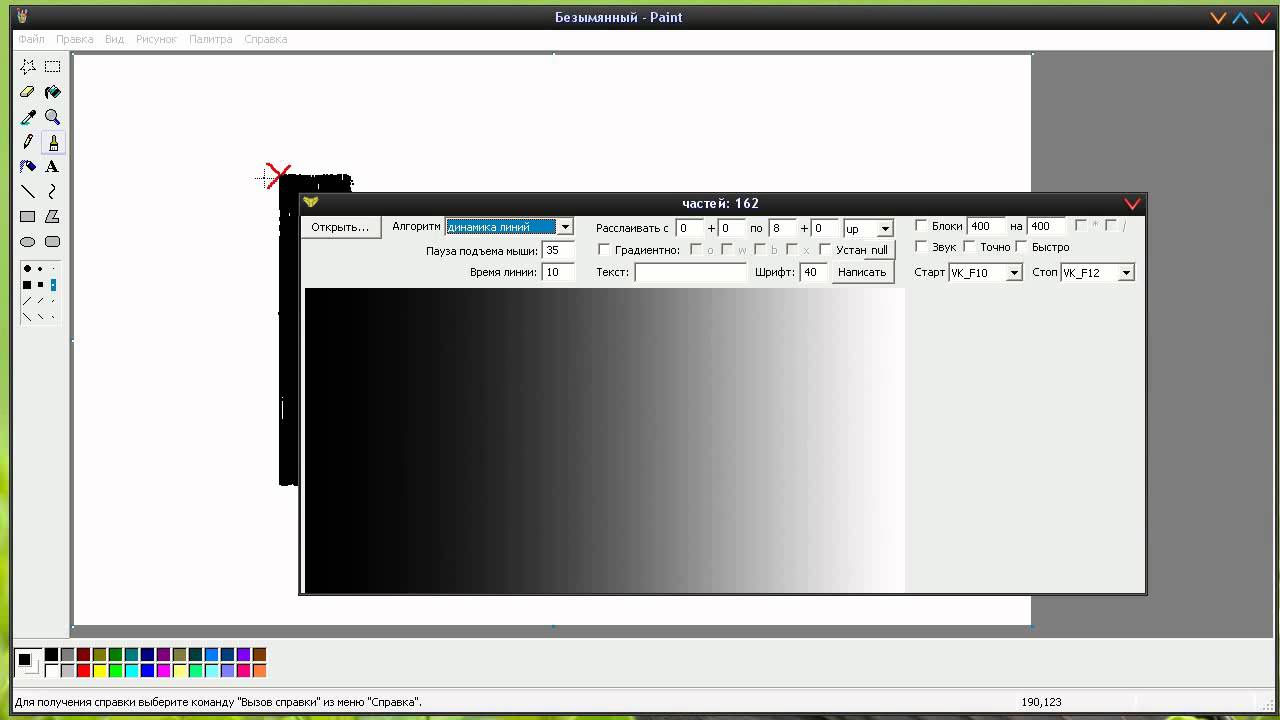Select the medium square brush shape
The image size is (1280, 720).
(x=40, y=285)
